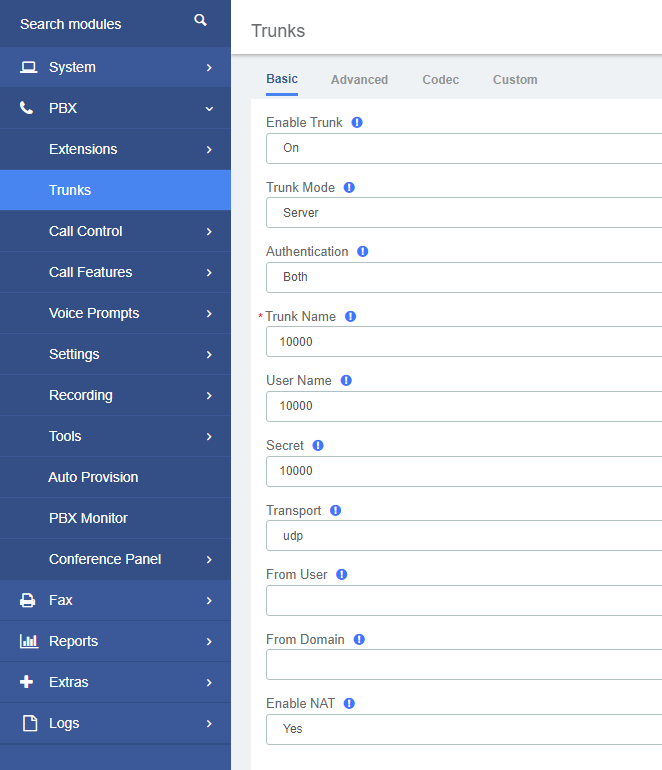662x770 pixels.
Task: Open the Authentication dropdown showing Both
Action: 464,277
